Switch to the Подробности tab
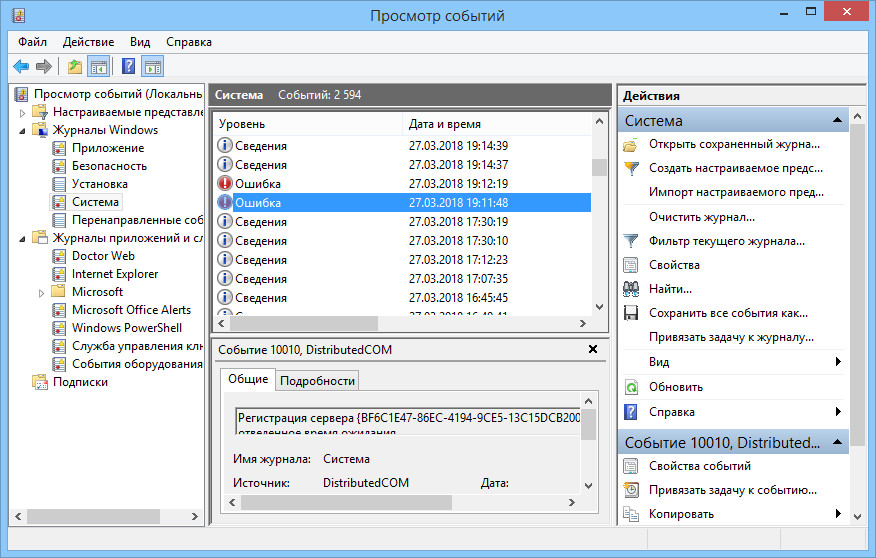This screenshot has height=558, width=876. (317, 381)
